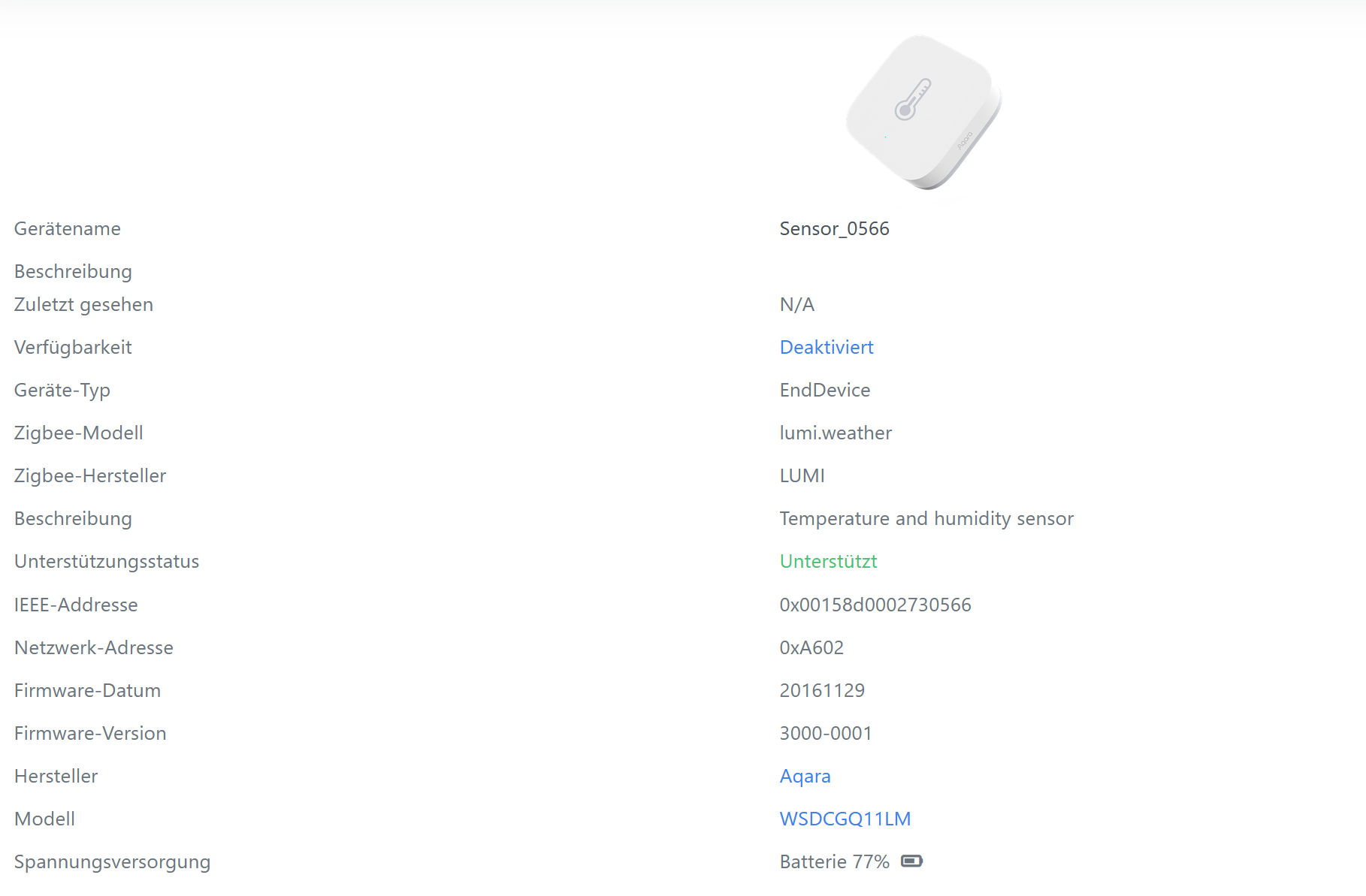Click the Gerätename label
Screen dimensions: 1366x896
pyautogui.click(x=68, y=228)
